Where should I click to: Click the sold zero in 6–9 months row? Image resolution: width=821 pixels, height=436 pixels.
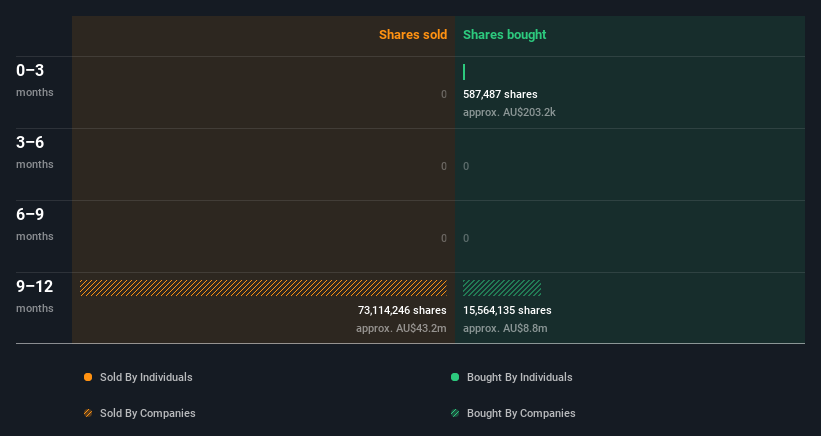[x=443, y=238]
